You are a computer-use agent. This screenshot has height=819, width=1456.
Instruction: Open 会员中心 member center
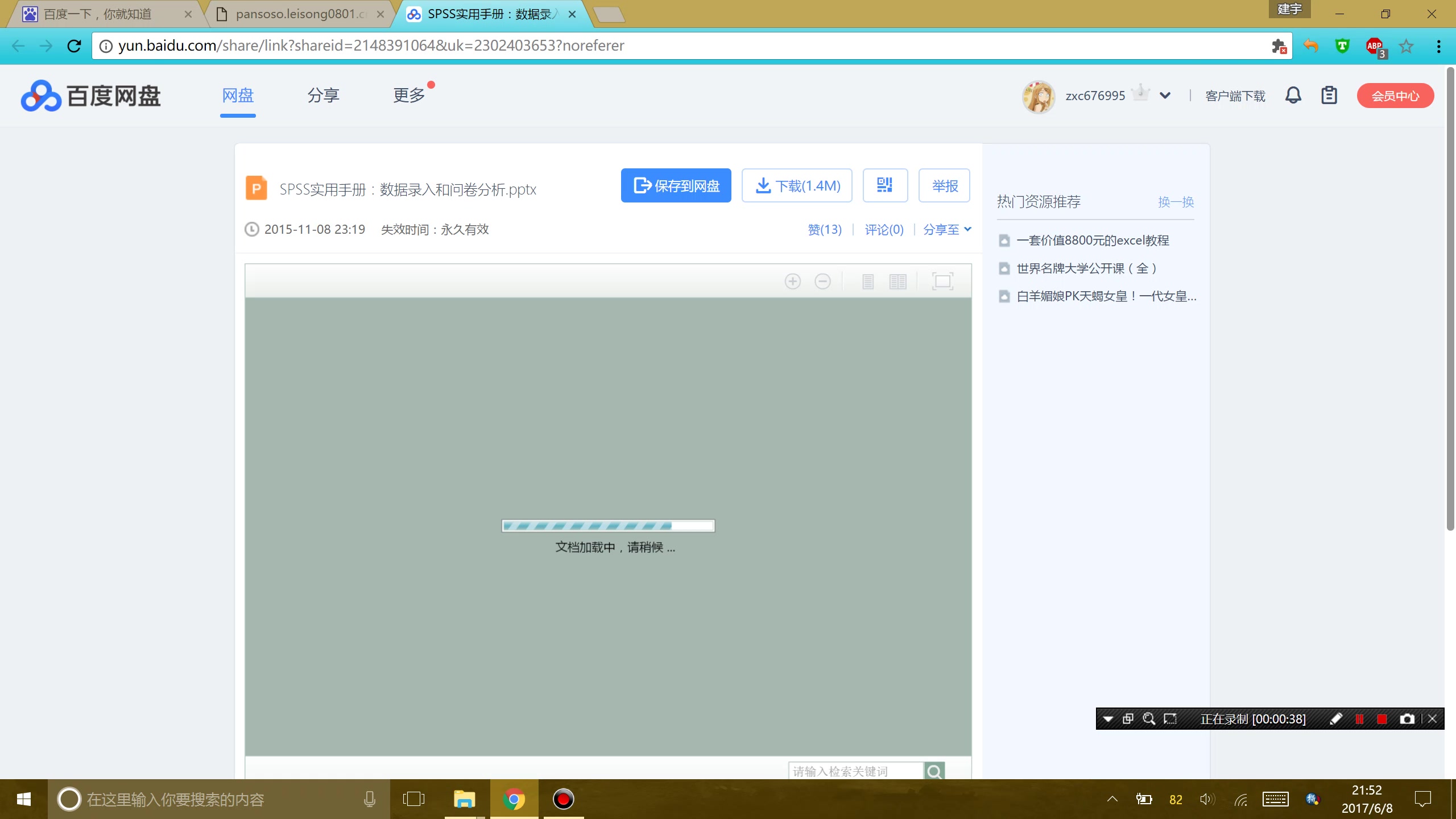[1395, 96]
